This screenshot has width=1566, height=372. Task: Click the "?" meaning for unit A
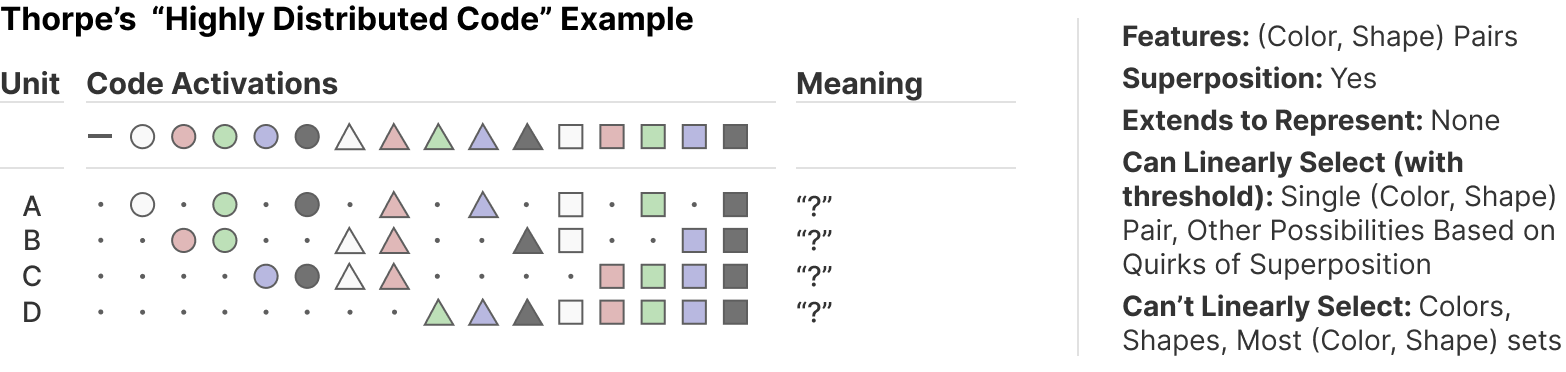(814, 206)
